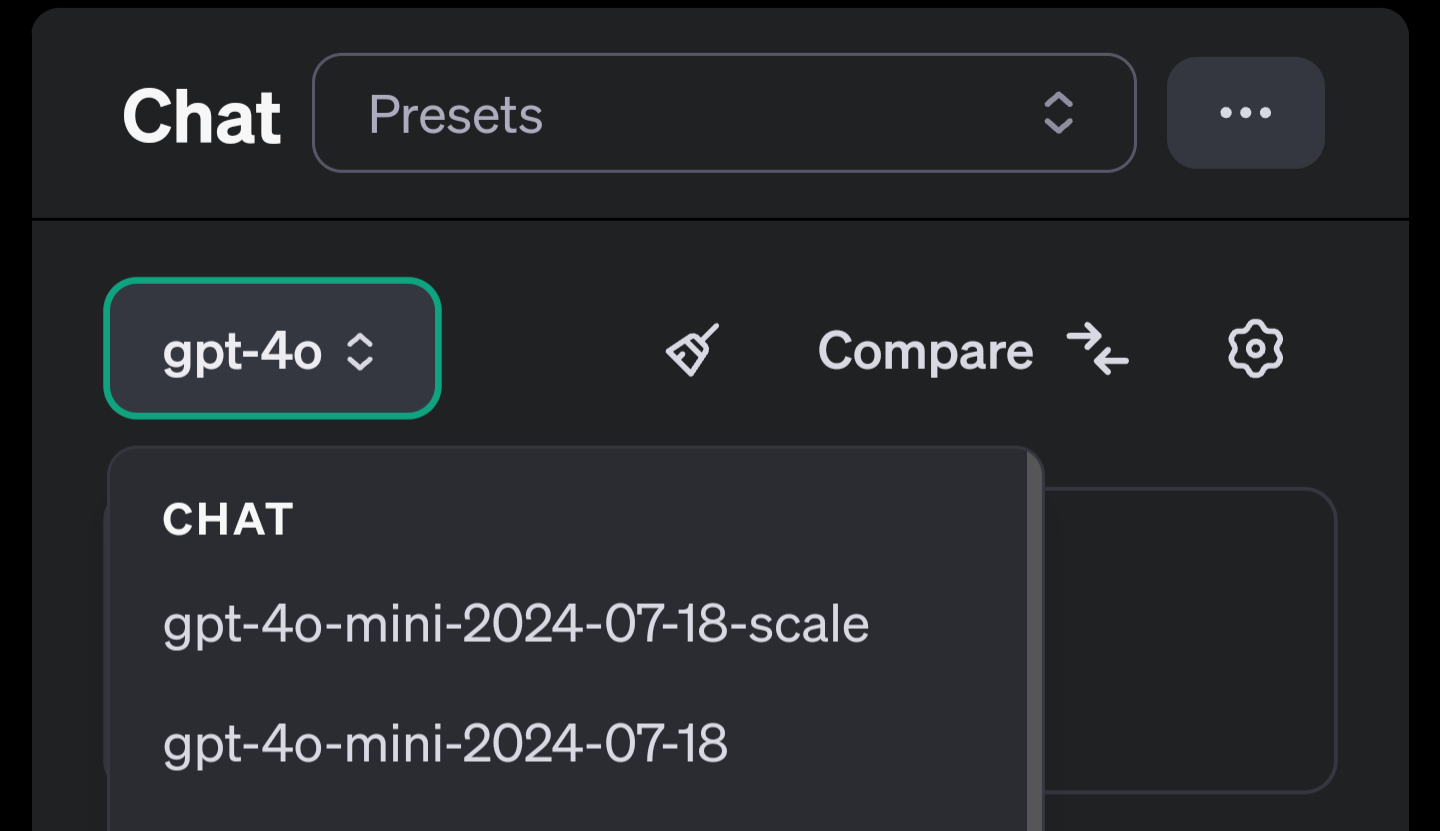This screenshot has height=831, width=1440.
Task: Click the up-down chevron inside Presets
Action: (1058, 113)
